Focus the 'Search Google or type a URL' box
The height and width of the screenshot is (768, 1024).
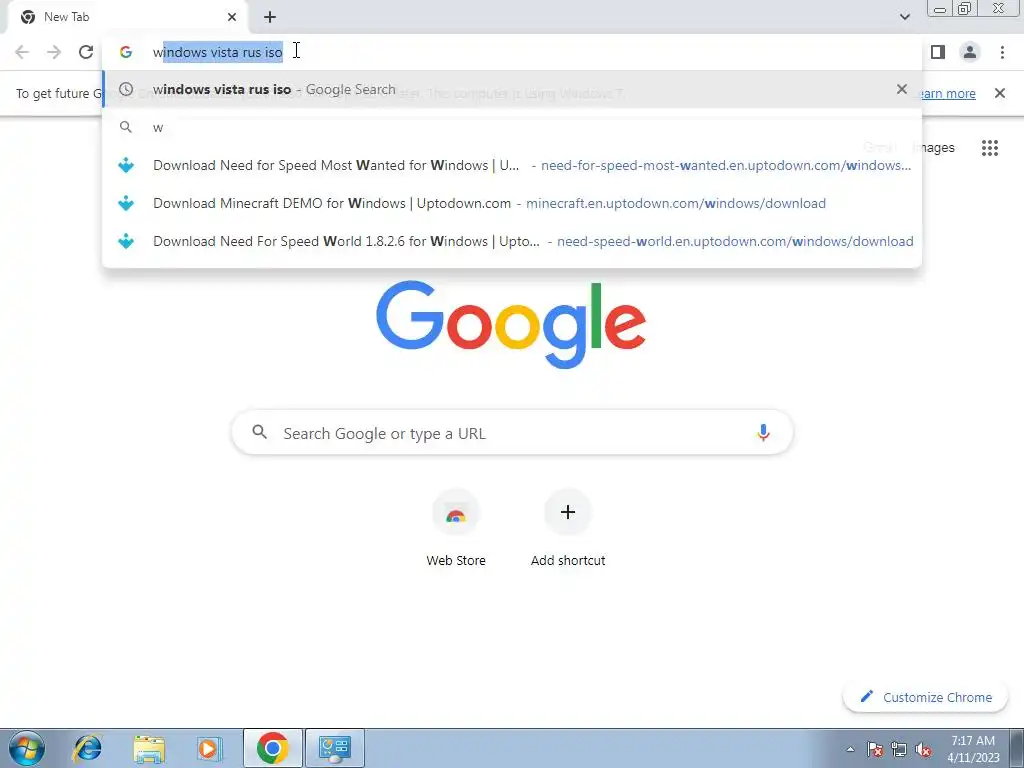click(x=513, y=432)
